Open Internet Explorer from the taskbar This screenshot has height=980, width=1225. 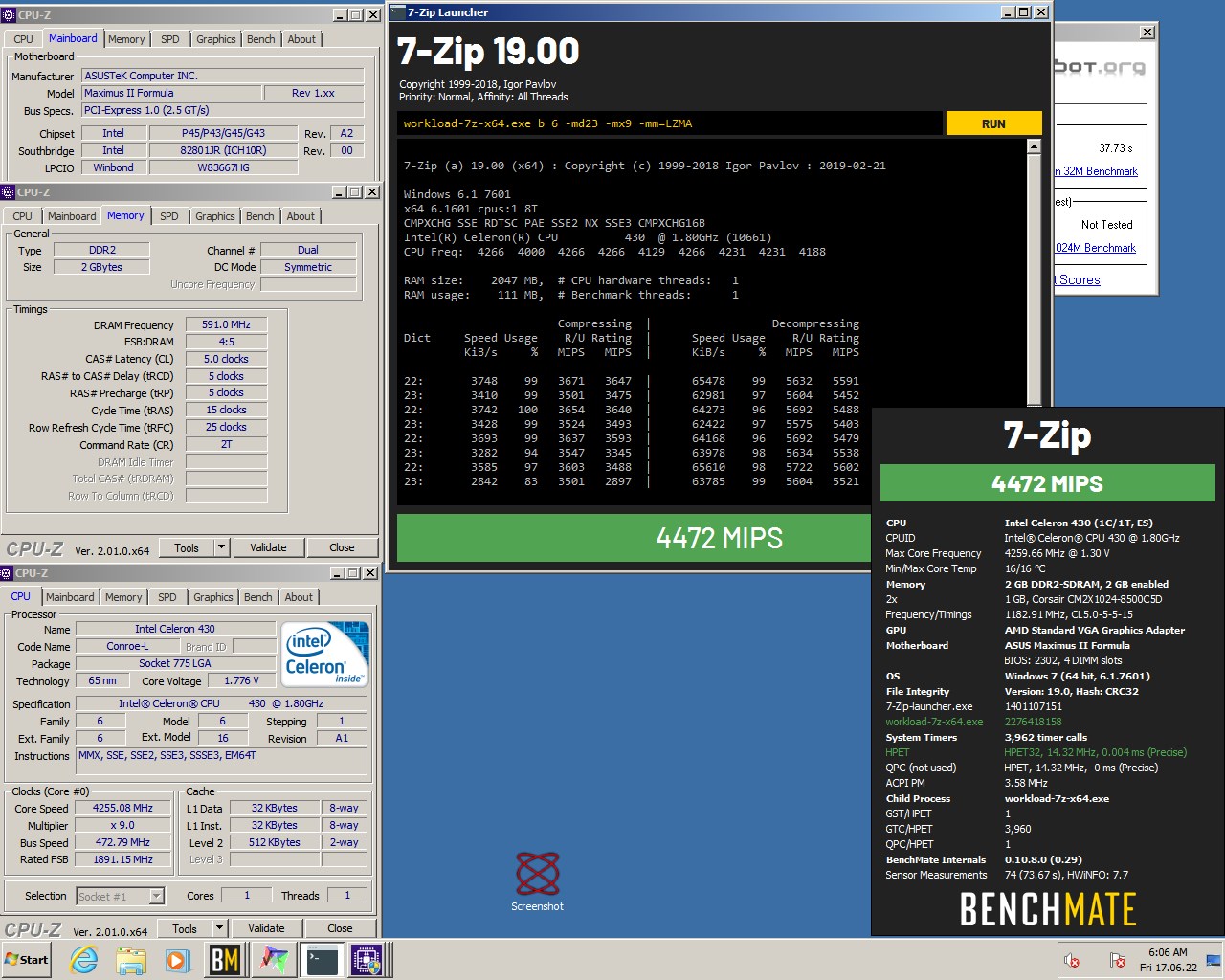pyautogui.click(x=84, y=959)
